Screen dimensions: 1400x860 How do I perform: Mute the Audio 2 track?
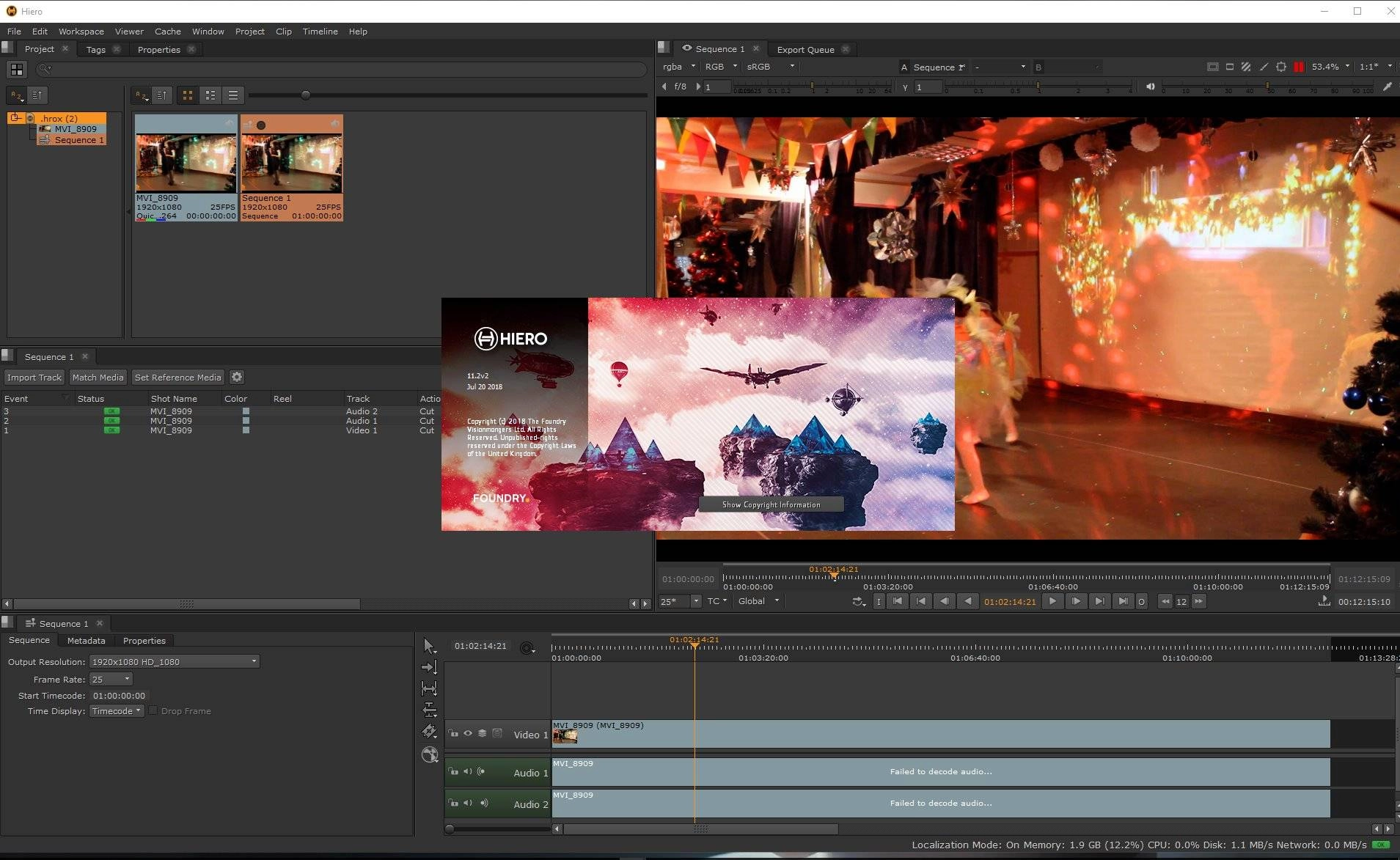(468, 803)
